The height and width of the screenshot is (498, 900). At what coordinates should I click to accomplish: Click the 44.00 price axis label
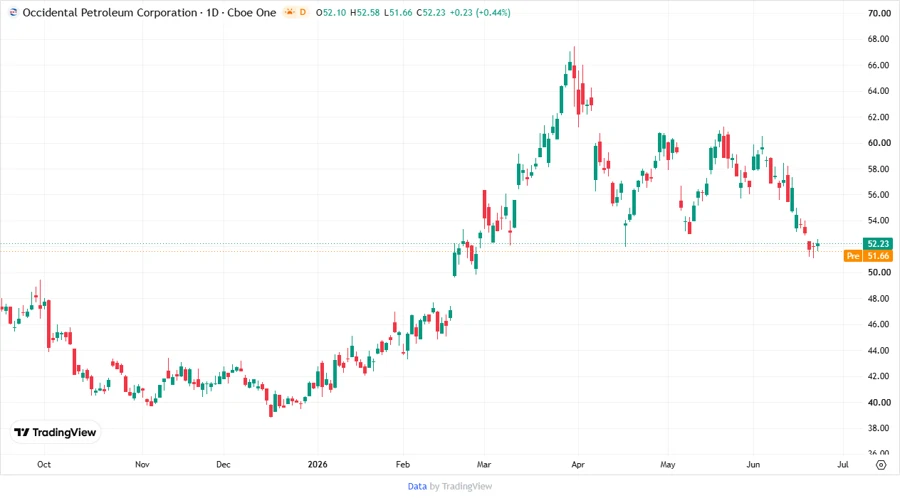click(879, 351)
